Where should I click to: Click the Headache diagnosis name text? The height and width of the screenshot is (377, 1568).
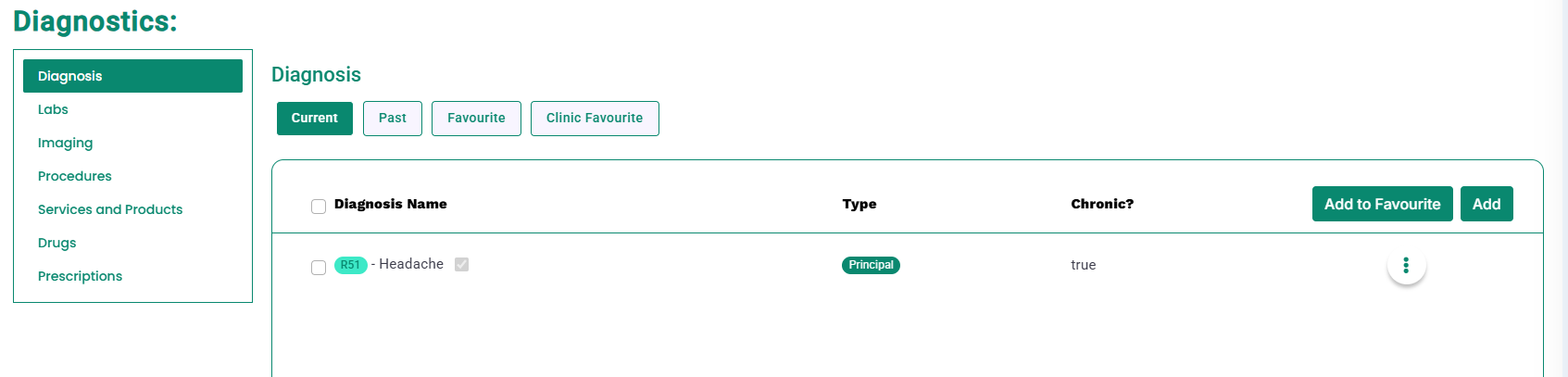tap(411, 264)
